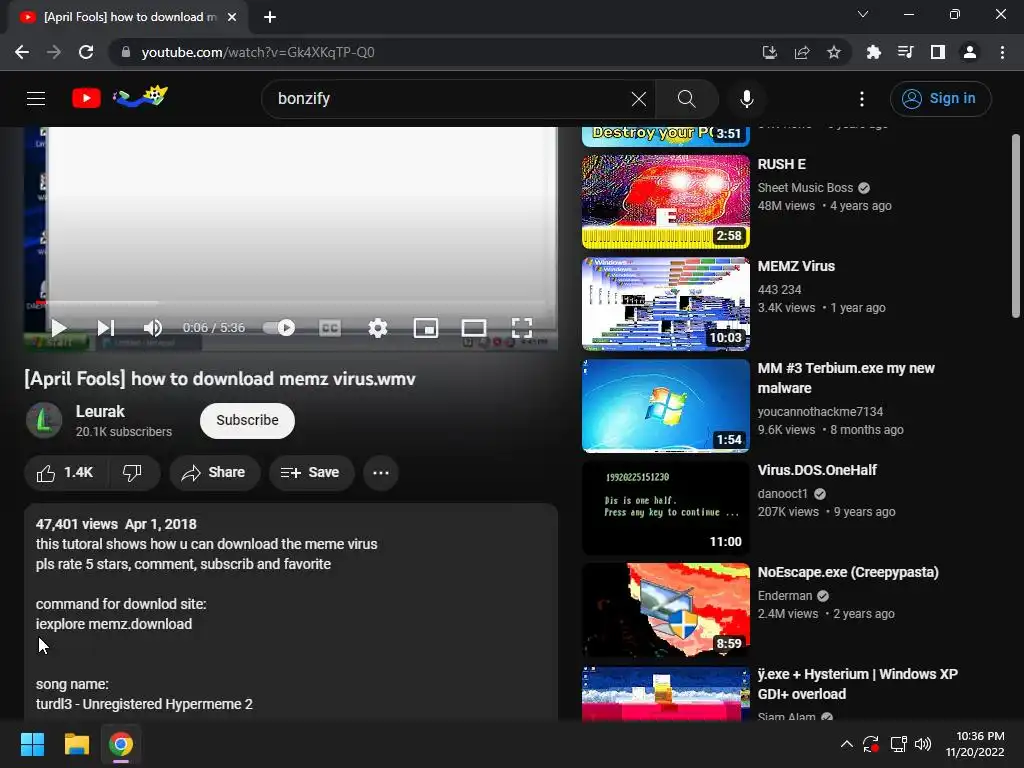1024x768 pixels.
Task: Toggle closed captions CC
Action: [x=330, y=328]
